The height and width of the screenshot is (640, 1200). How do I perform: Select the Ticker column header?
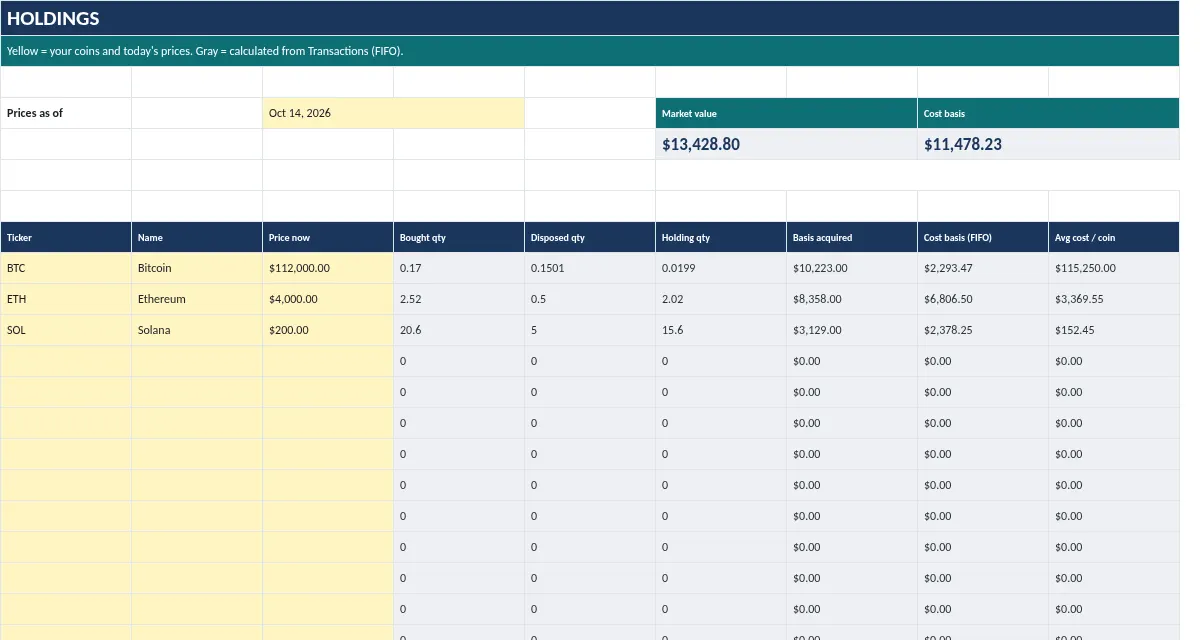click(x=66, y=237)
